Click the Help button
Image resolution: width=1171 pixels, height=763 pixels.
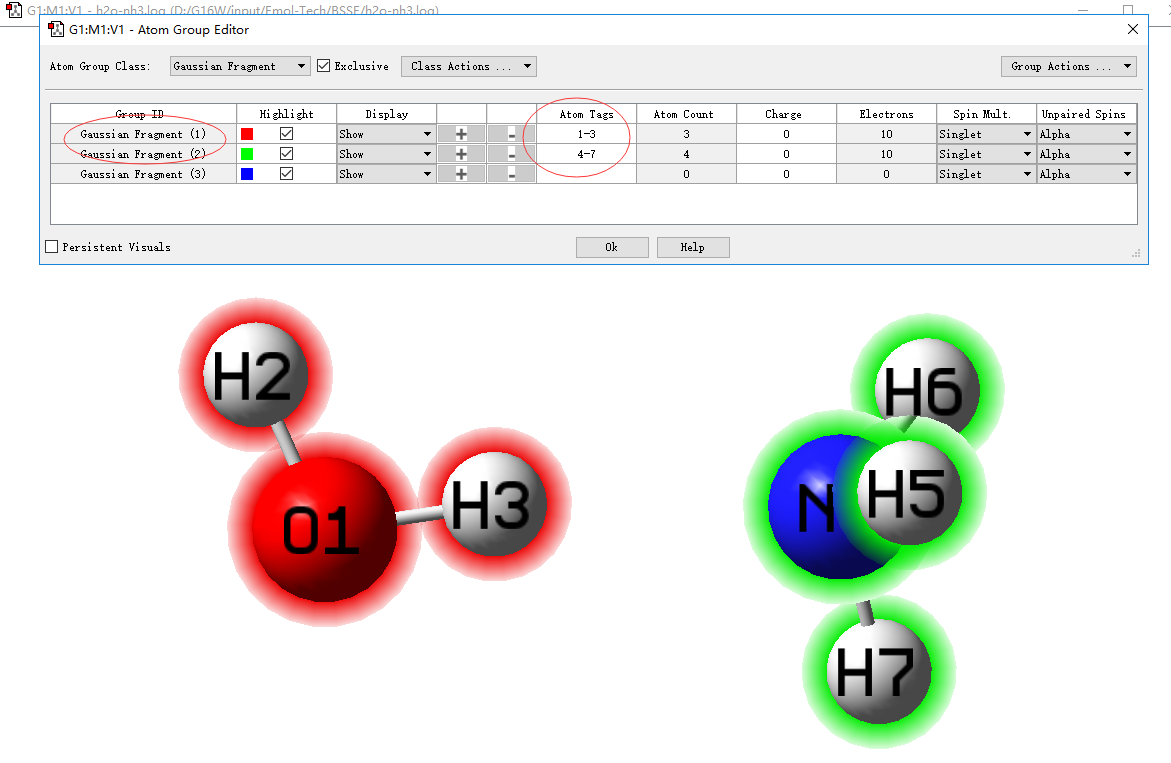(x=692, y=247)
